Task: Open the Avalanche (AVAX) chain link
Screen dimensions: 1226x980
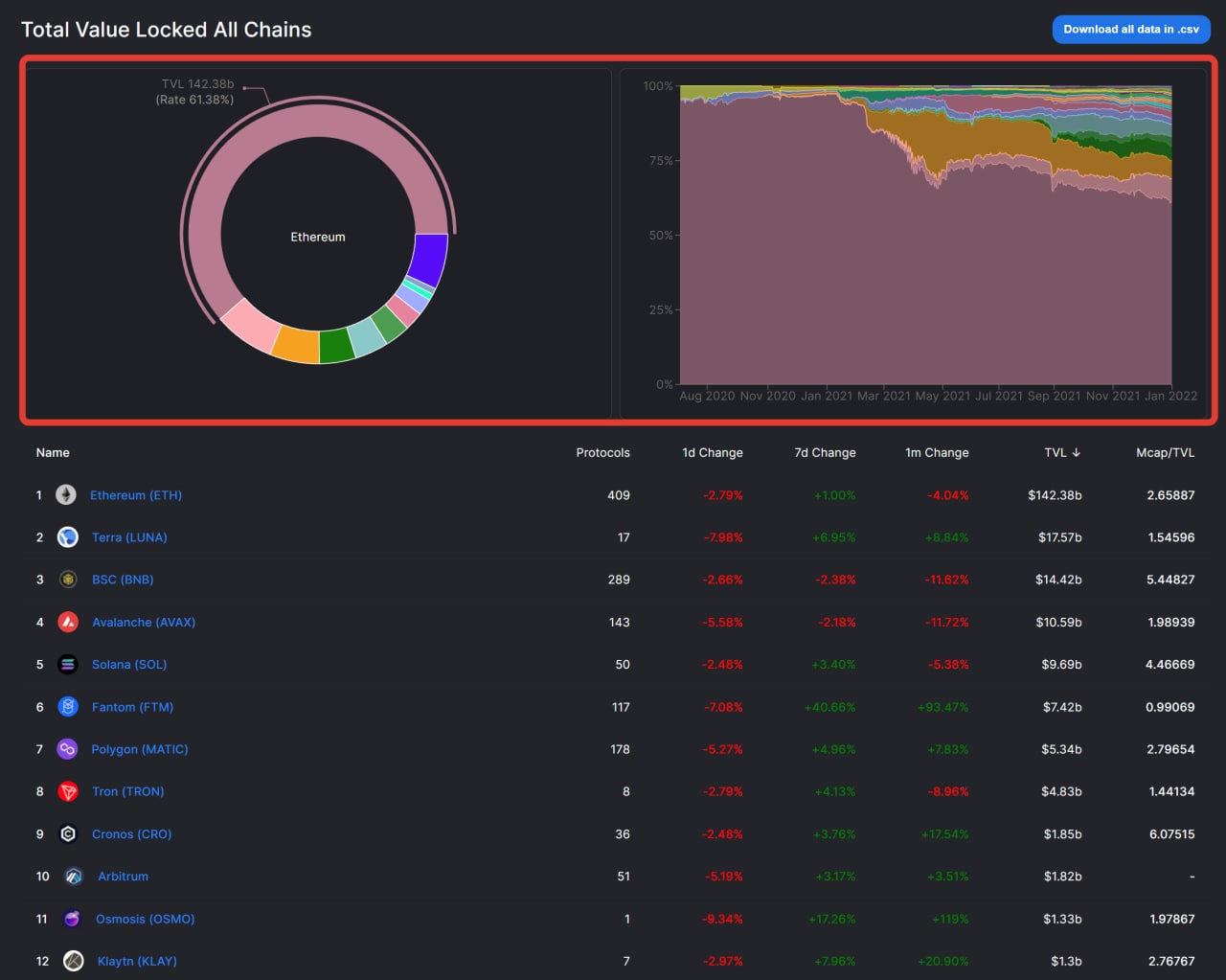Action: (144, 622)
